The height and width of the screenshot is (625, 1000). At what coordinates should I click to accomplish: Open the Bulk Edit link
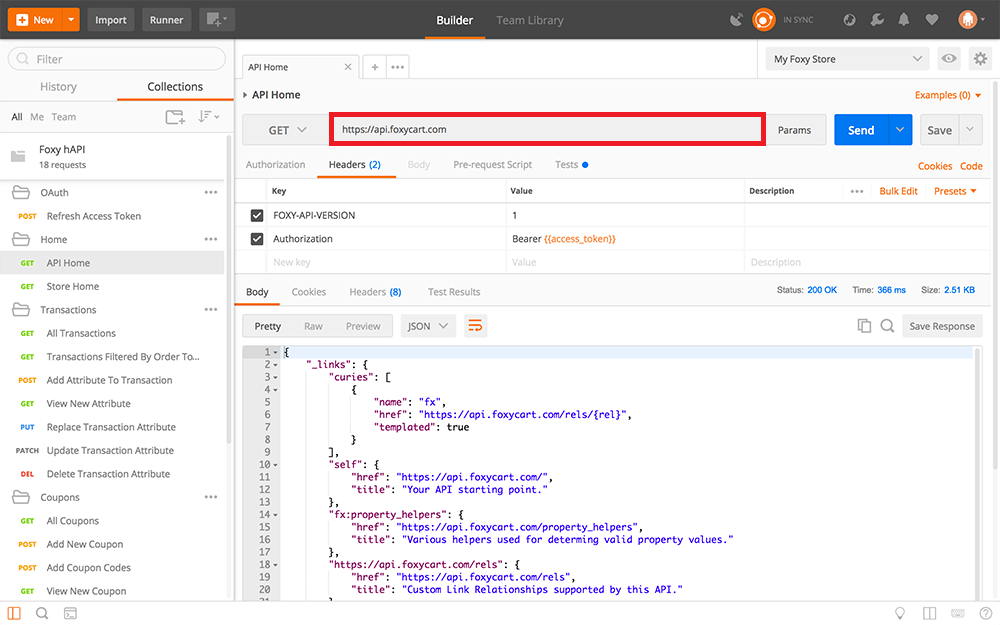click(x=899, y=191)
